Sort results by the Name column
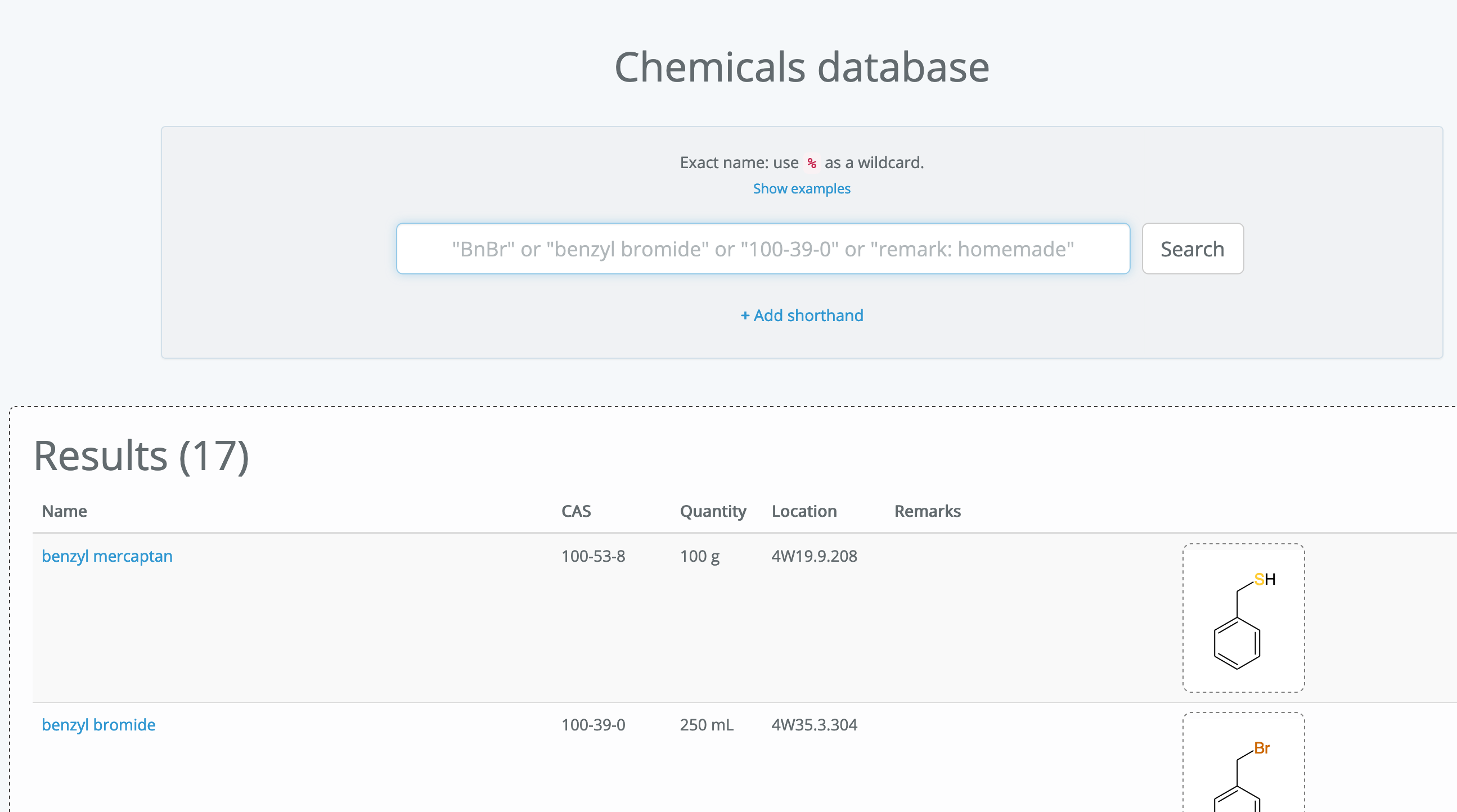 [64, 511]
